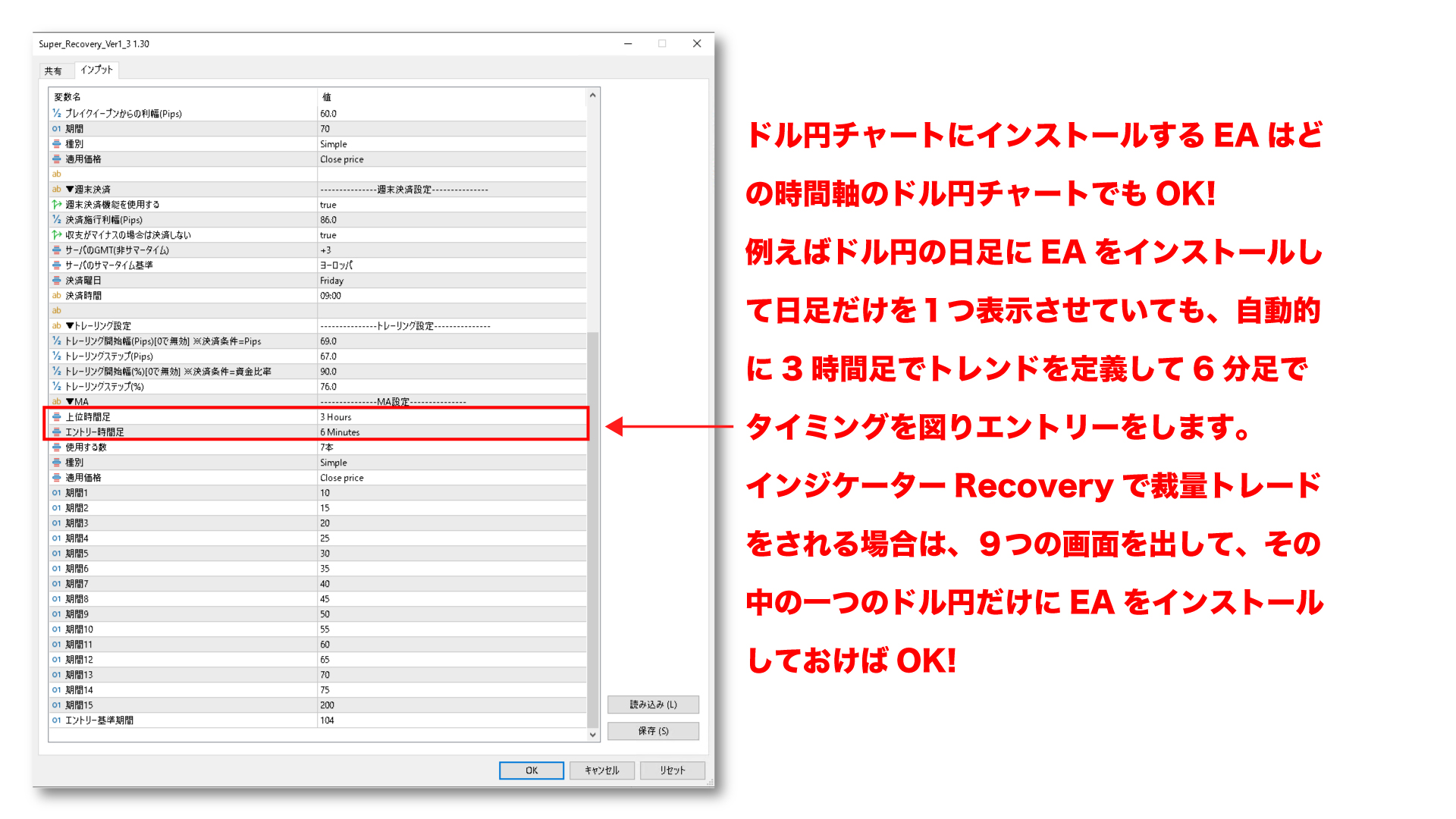Click the enum icon beside エントリー時間足

(x=57, y=432)
